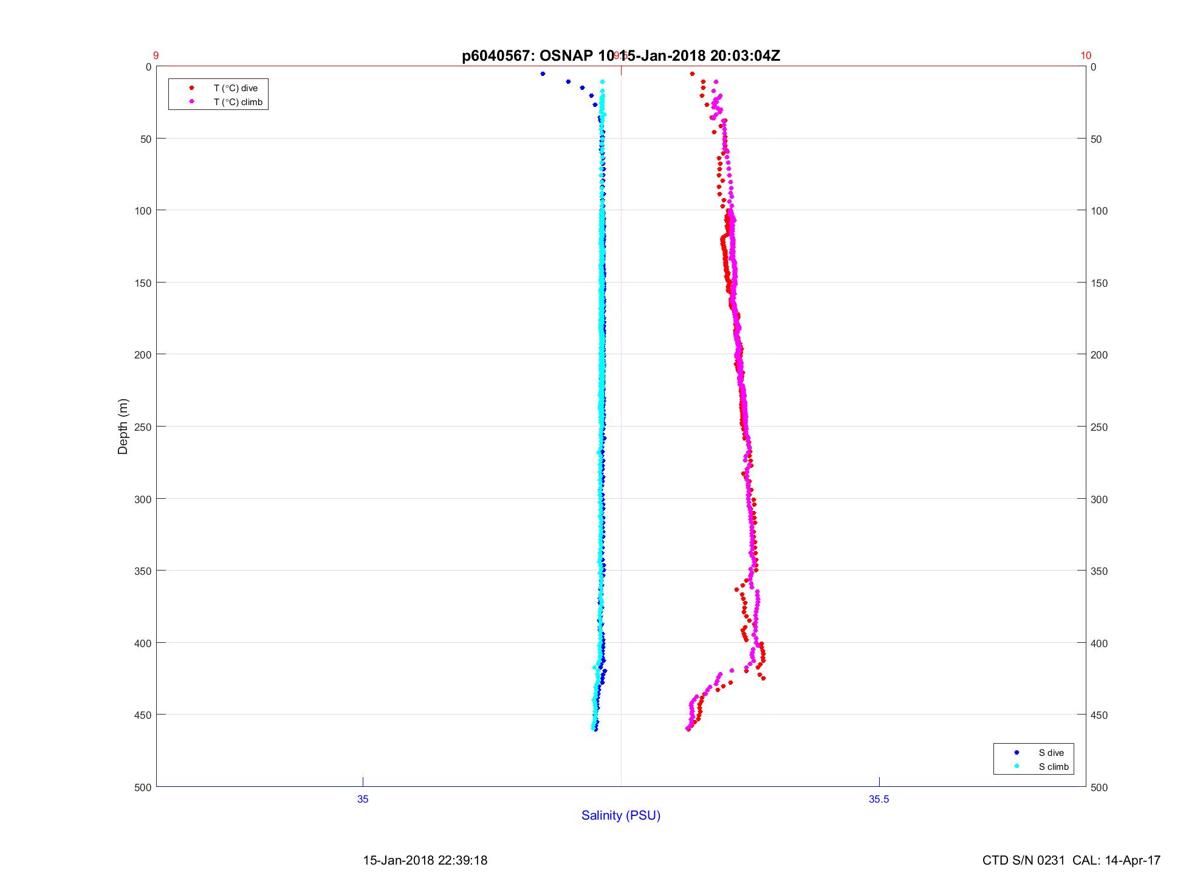Click the cyan marker beside 'S climb'
This screenshot has height=885, width=1200.
point(1016,766)
